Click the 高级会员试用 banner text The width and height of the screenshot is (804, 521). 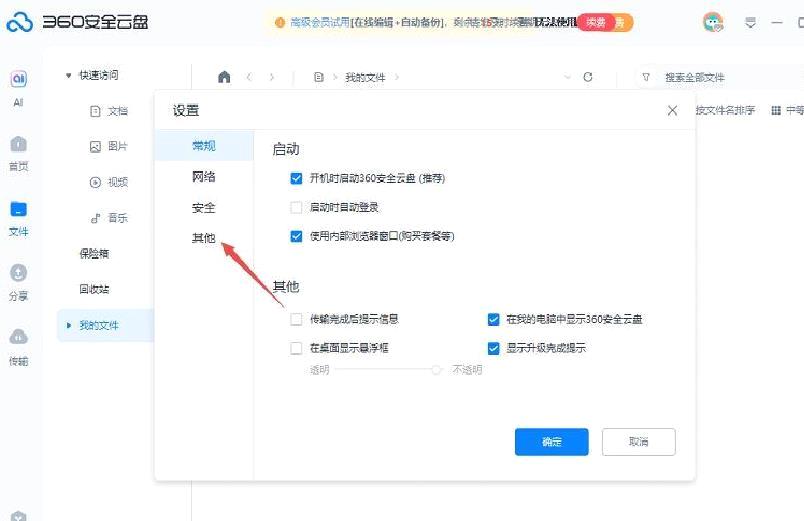point(320,22)
